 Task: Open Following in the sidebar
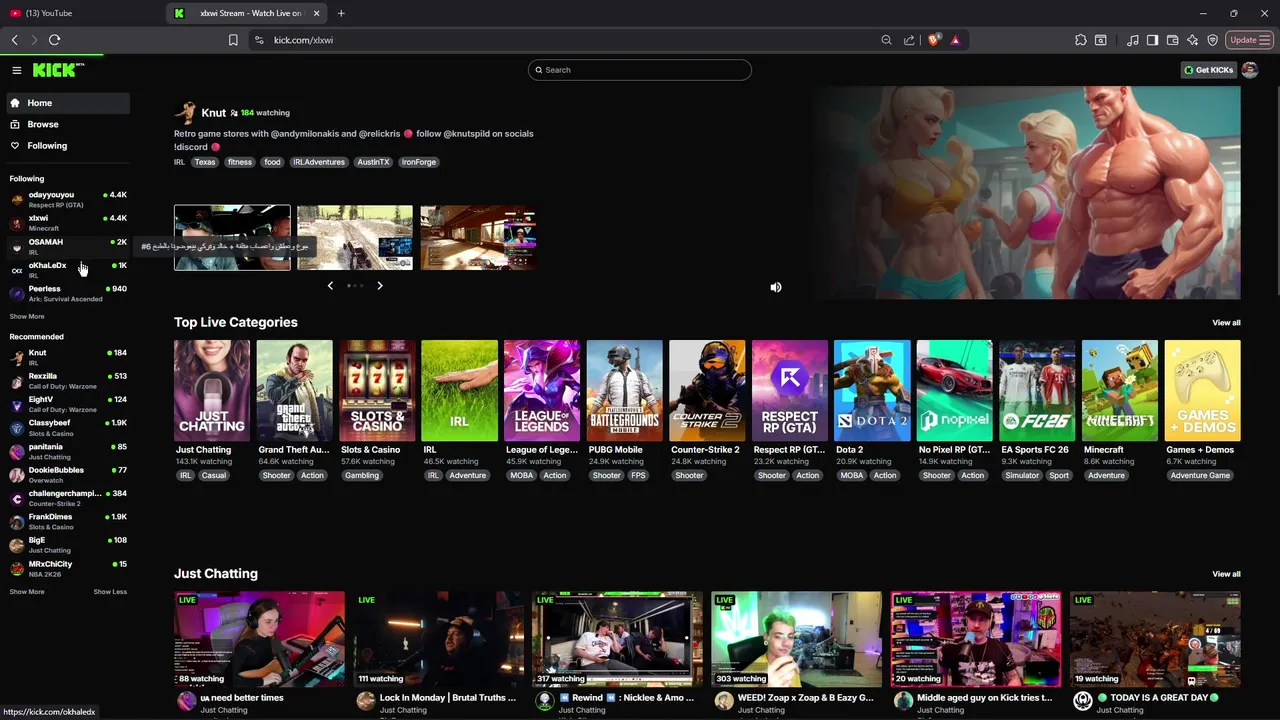click(x=68, y=146)
